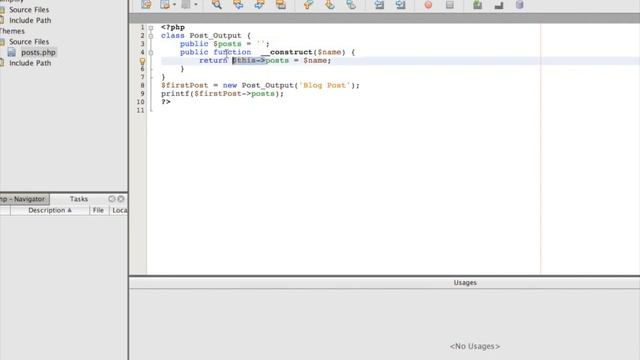Open Source Files under Themes project
The height and width of the screenshot is (360, 640).
29,42
